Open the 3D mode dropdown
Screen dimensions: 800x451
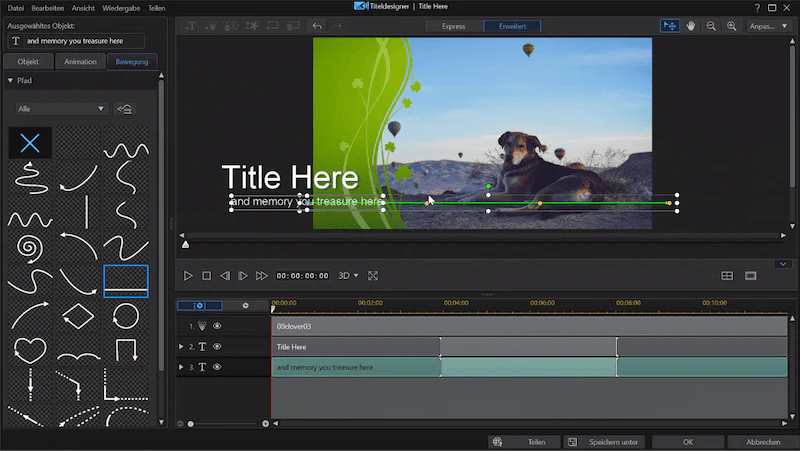pos(348,275)
